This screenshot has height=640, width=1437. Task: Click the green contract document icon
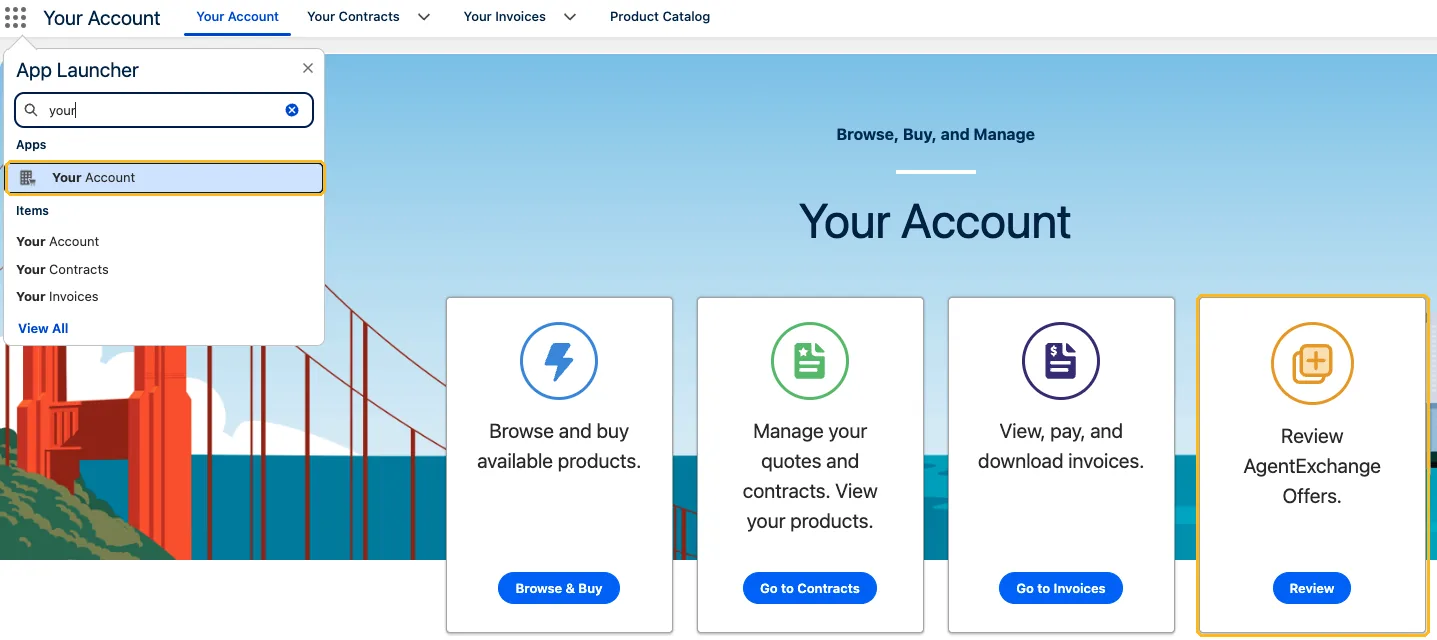(810, 361)
